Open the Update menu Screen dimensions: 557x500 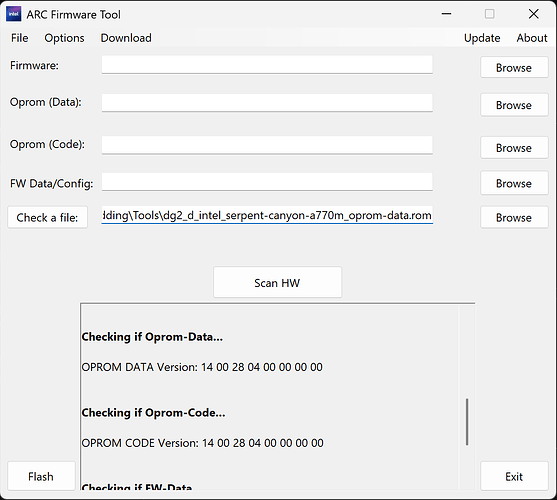[x=482, y=38]
